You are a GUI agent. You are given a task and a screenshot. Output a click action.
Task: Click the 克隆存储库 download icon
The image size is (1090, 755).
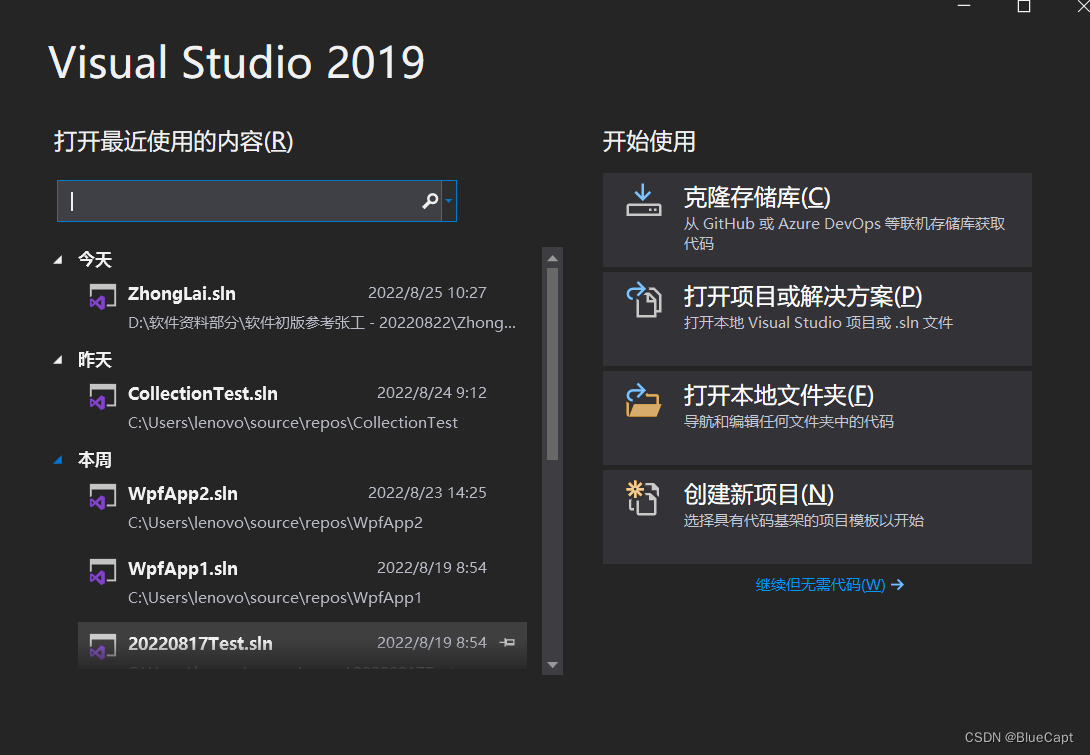click(x=644, y=201)
